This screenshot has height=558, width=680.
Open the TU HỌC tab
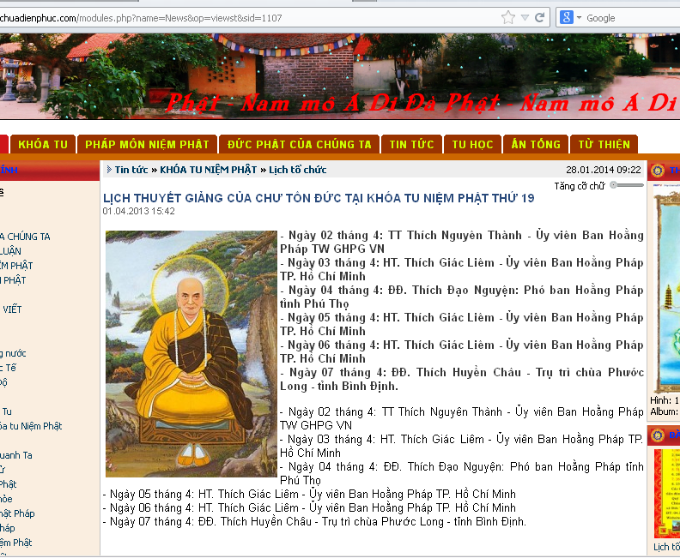(x=473, y=144)
